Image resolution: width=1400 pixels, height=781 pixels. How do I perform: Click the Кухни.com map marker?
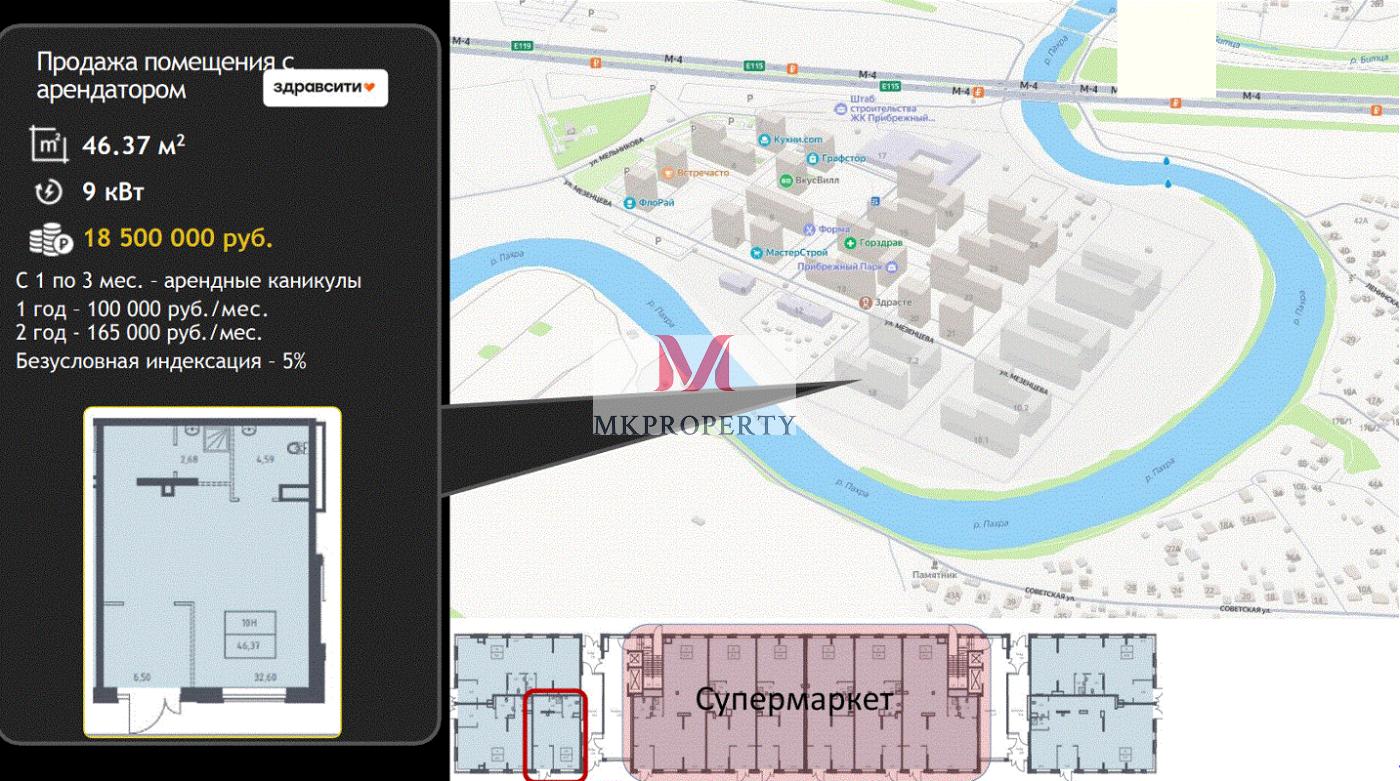tap(765, 140)
